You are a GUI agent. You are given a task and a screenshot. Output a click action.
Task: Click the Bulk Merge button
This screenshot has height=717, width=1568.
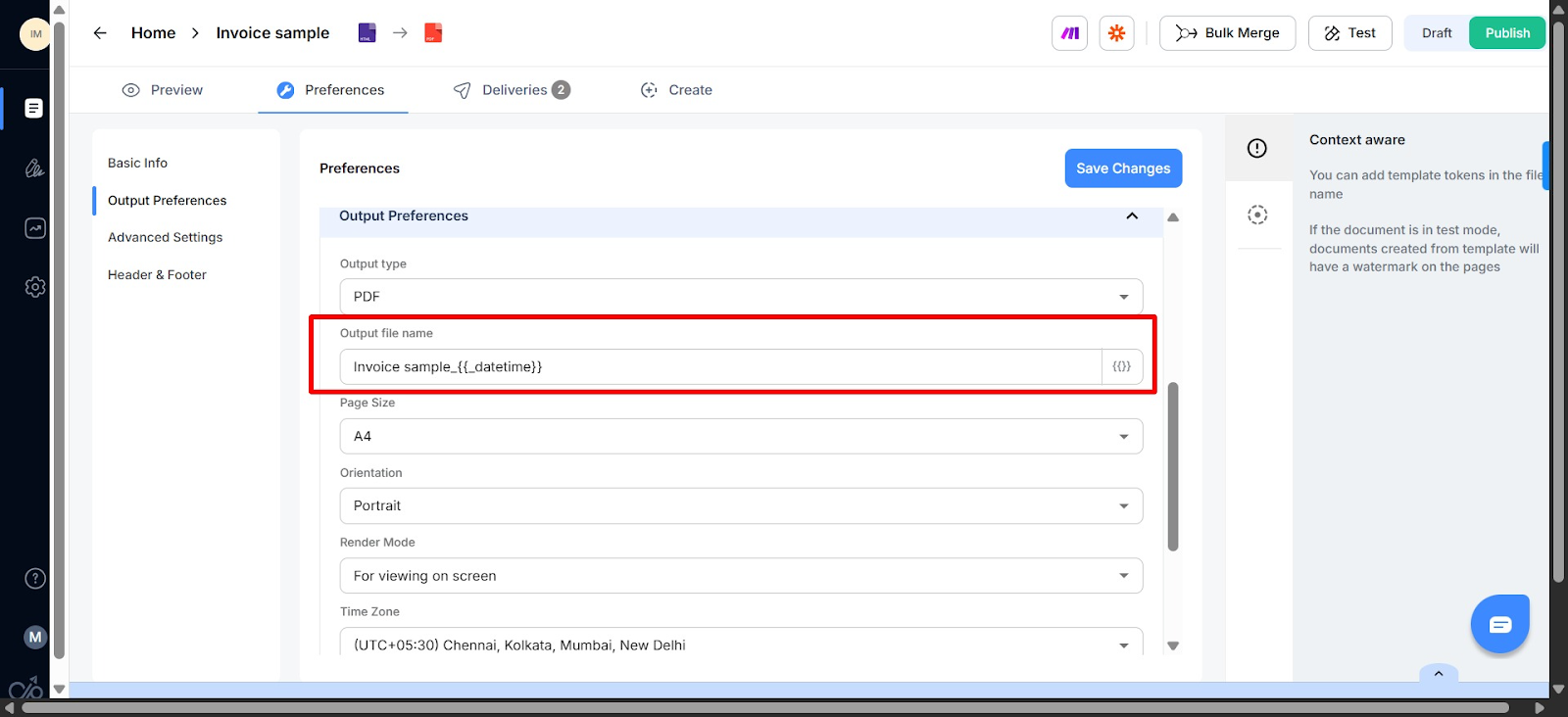pyautogui.click(x=1227, y=33)
